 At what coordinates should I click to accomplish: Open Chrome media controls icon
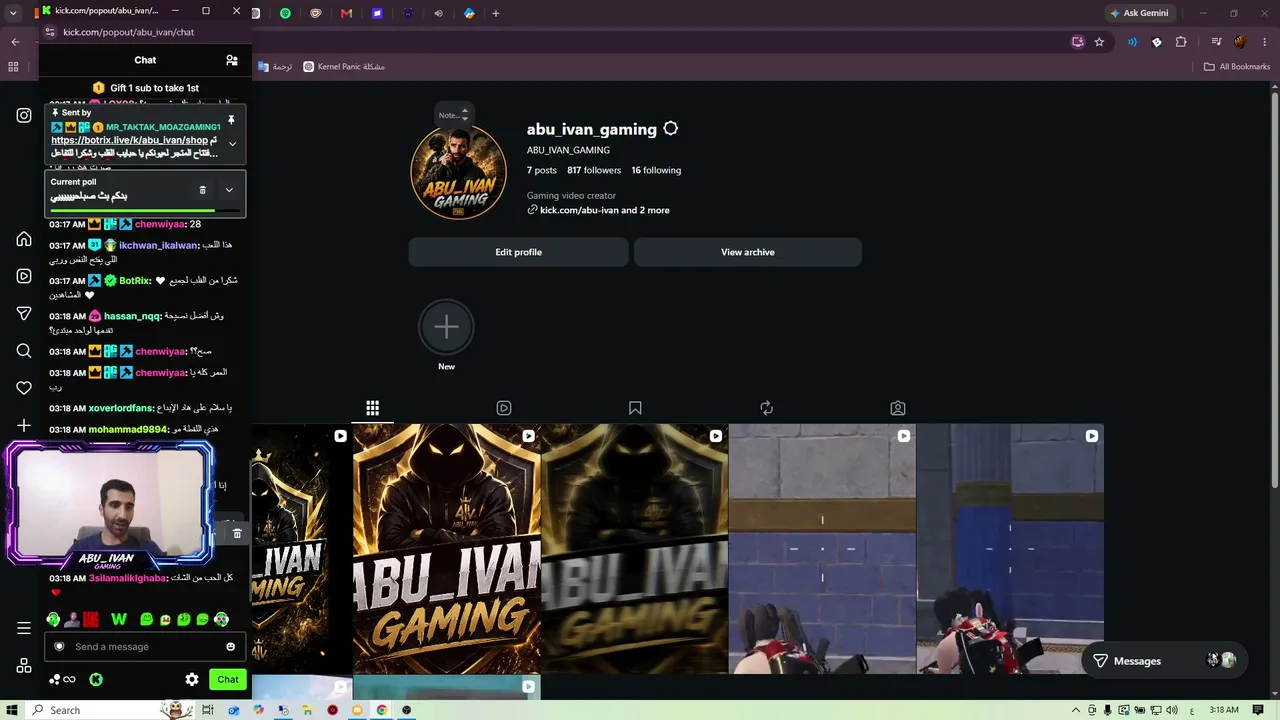[1216, 42]
